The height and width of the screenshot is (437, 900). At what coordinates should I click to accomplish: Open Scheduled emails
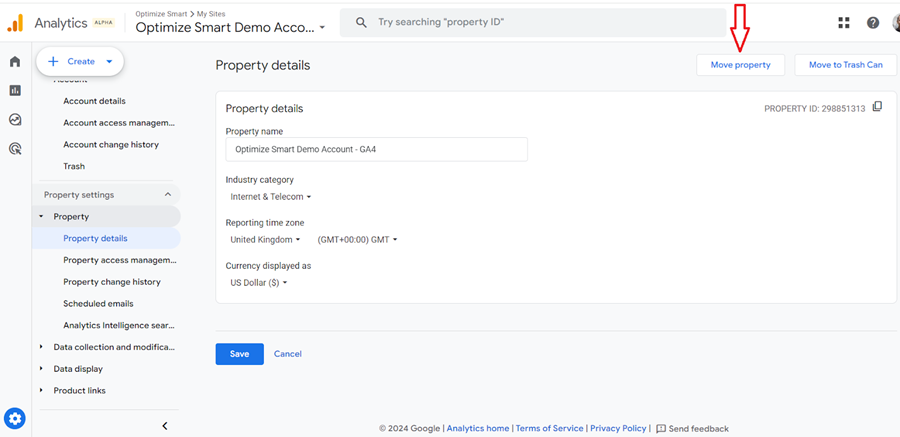coord(98,303)
